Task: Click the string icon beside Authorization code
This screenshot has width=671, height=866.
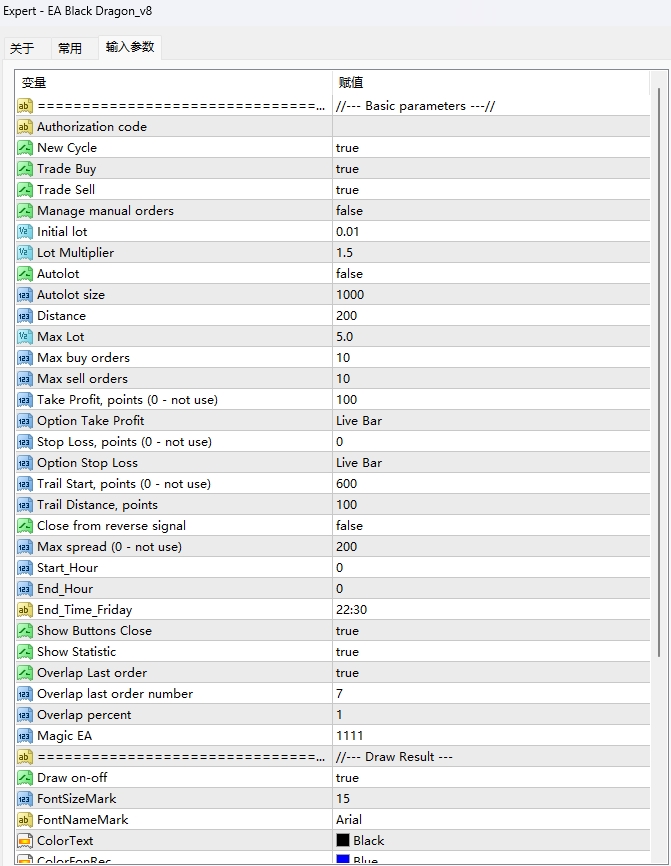Action: (25, 127)
